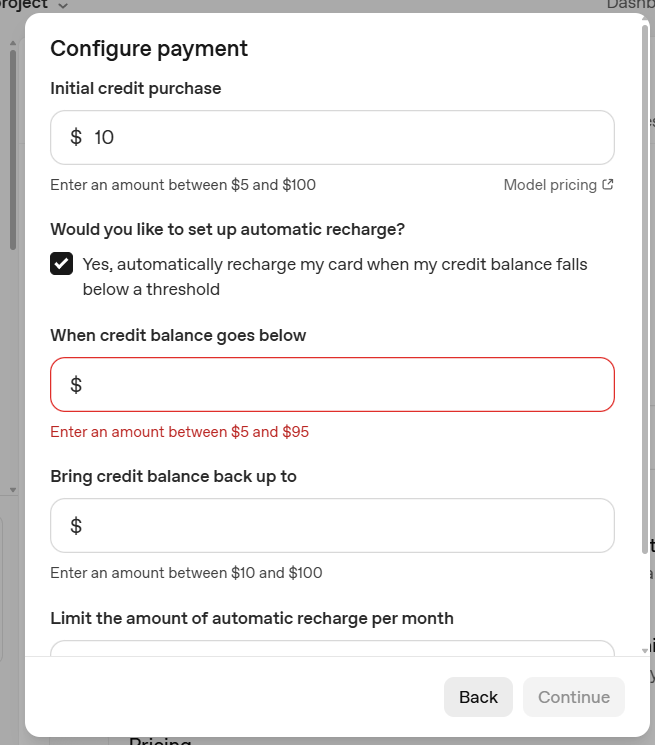The width and height of the screenshot is (655, 745).
Task: Click the dollar sign in the Initial credit field
Action: (76, 137)
